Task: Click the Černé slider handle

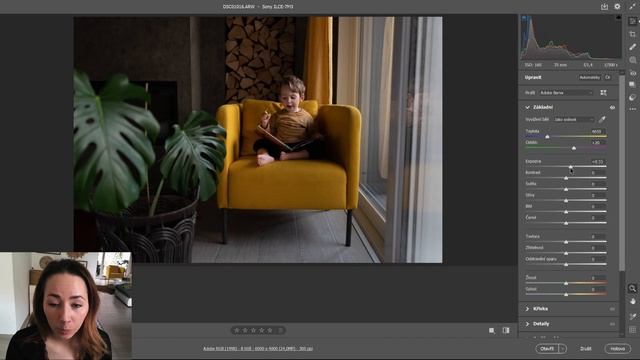Action: click(x=566, y=223)
